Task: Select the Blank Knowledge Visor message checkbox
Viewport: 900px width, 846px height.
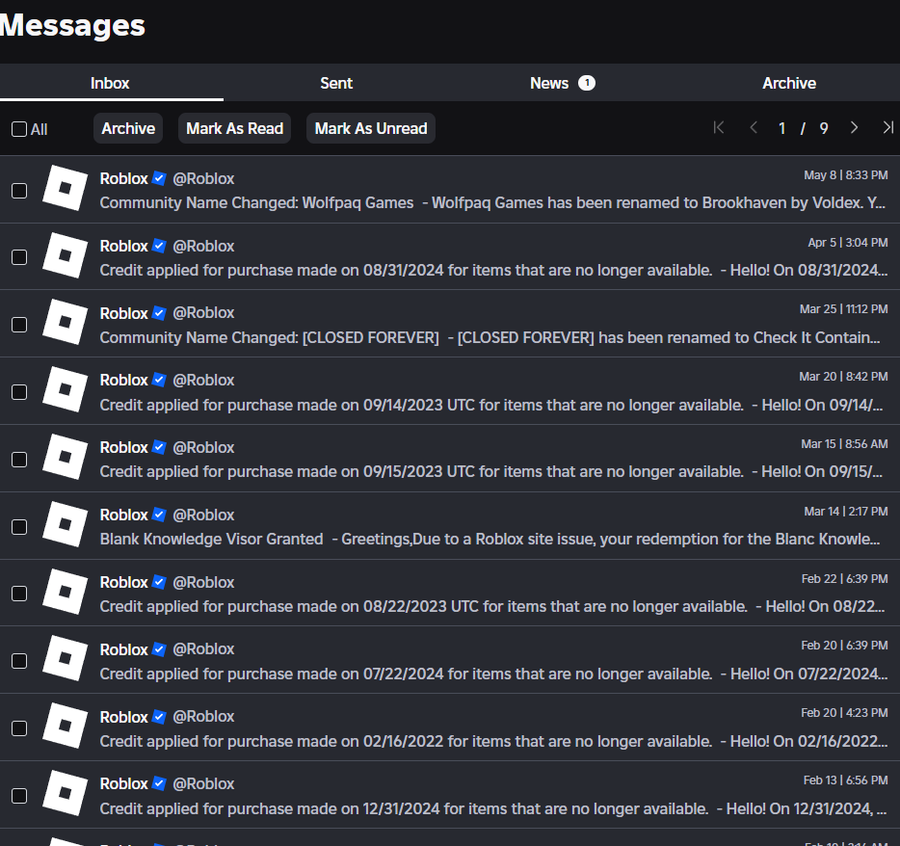Action: 20,527
